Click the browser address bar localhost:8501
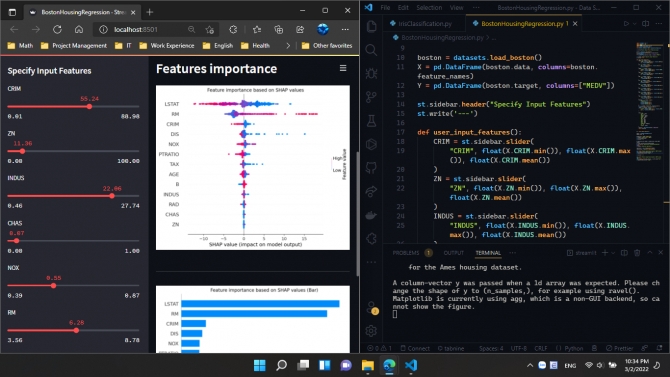This screenshot has height=377, width=670. (136, 29)
